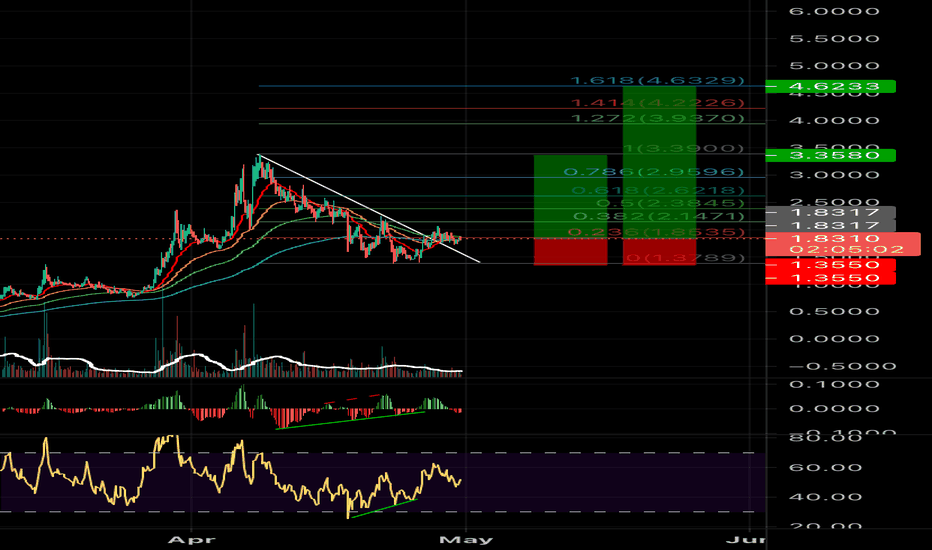Click the 0.5000 label on the price scale
932x550 pixels.
point(834,312)
